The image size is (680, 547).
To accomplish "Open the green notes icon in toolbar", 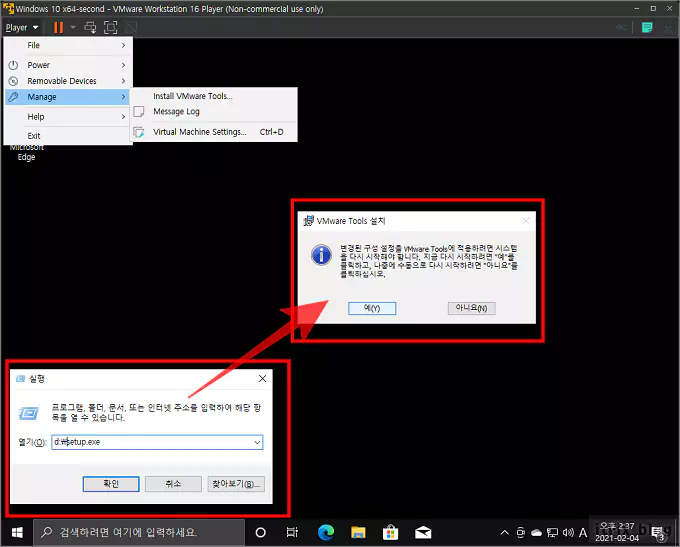I will [x=647, y=28].
